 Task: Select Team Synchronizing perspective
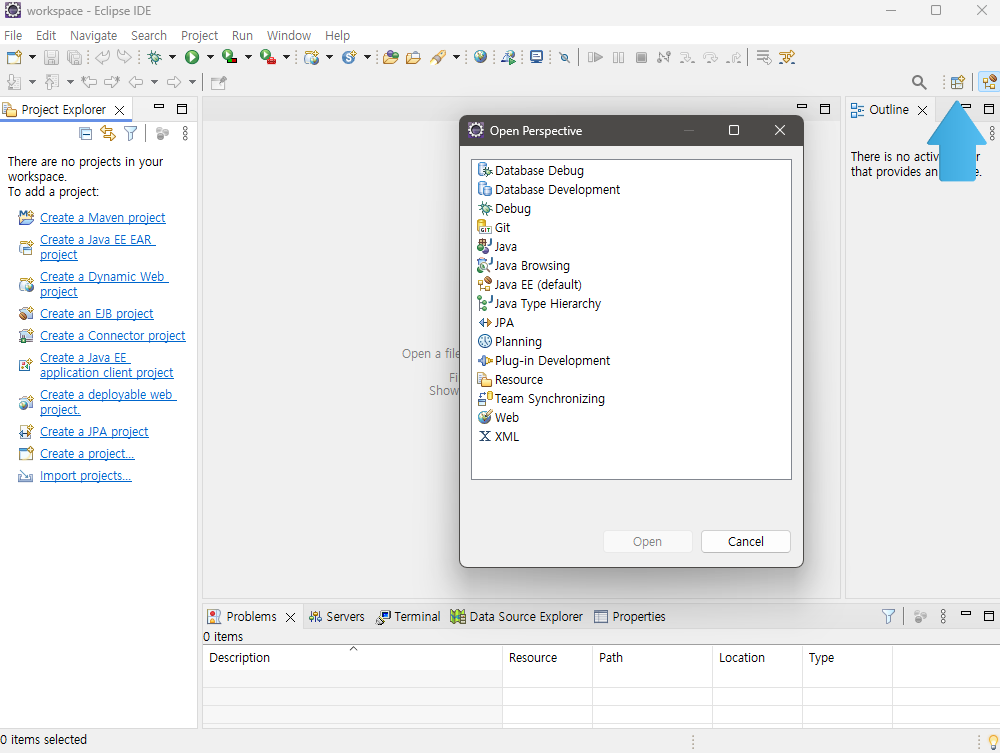(541, 398)
